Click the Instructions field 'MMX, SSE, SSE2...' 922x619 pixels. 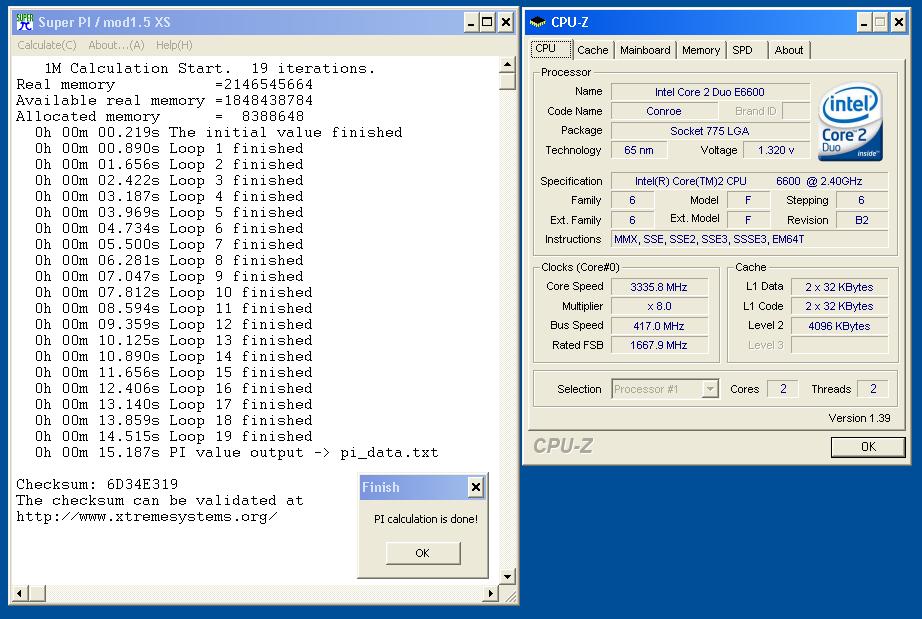click(750, 239)
